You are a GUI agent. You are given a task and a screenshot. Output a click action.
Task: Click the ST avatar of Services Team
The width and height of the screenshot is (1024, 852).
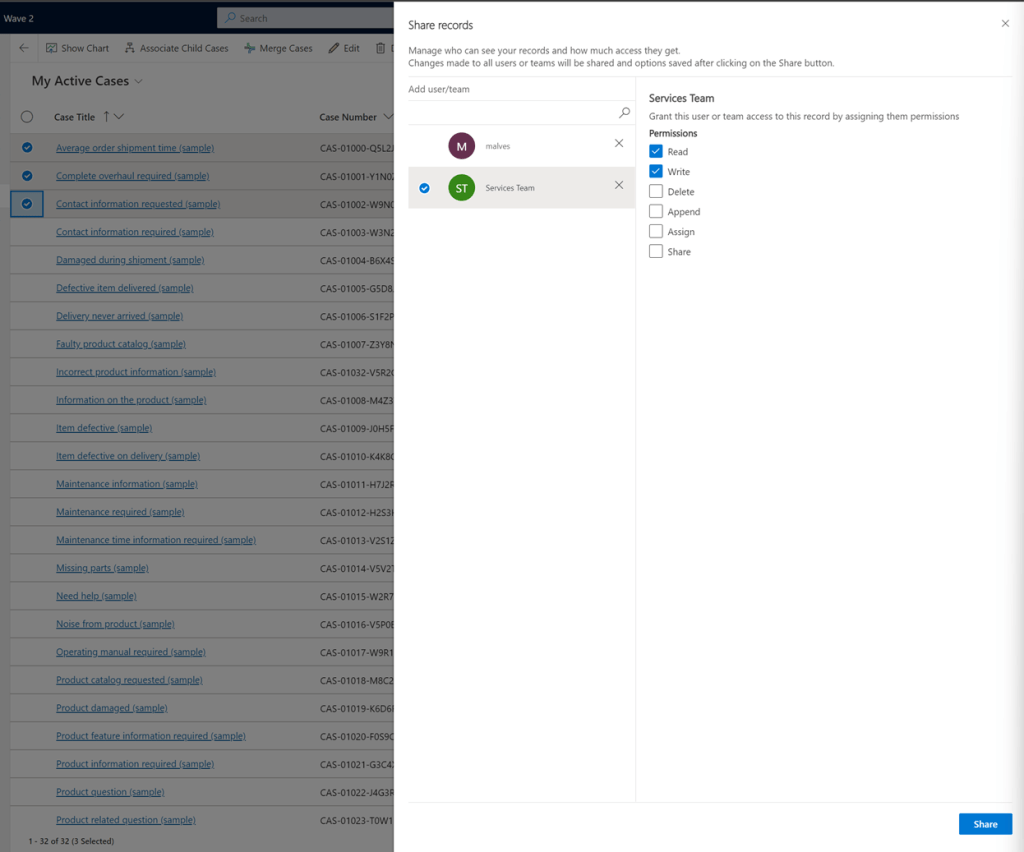point(461,187)
